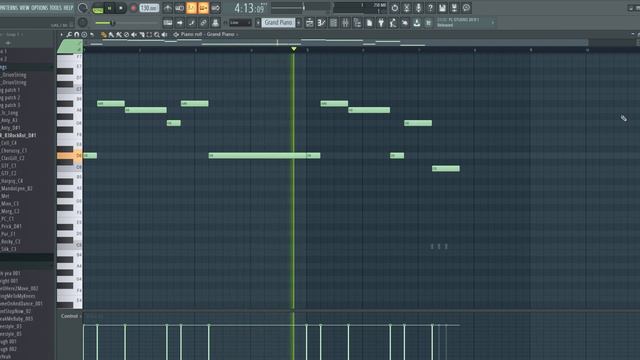
Task: Open the Stamp chord selector in piano roll
Action: click(x=84, y=35)
